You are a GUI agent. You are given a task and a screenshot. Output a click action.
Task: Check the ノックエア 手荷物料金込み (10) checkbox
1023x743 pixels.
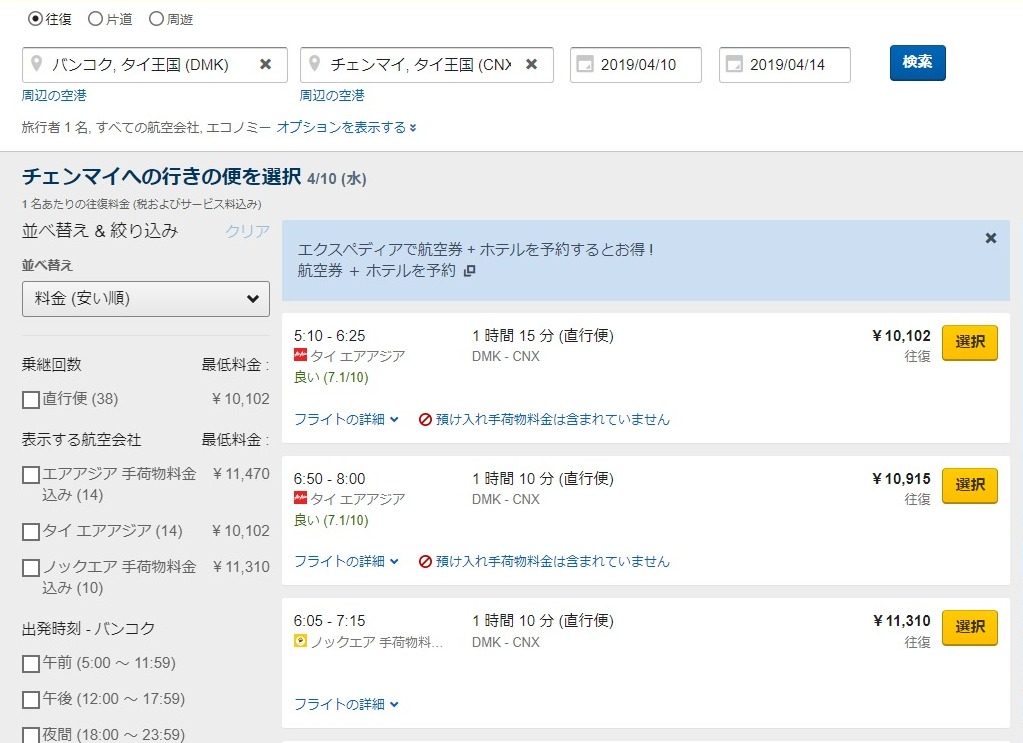31,568
